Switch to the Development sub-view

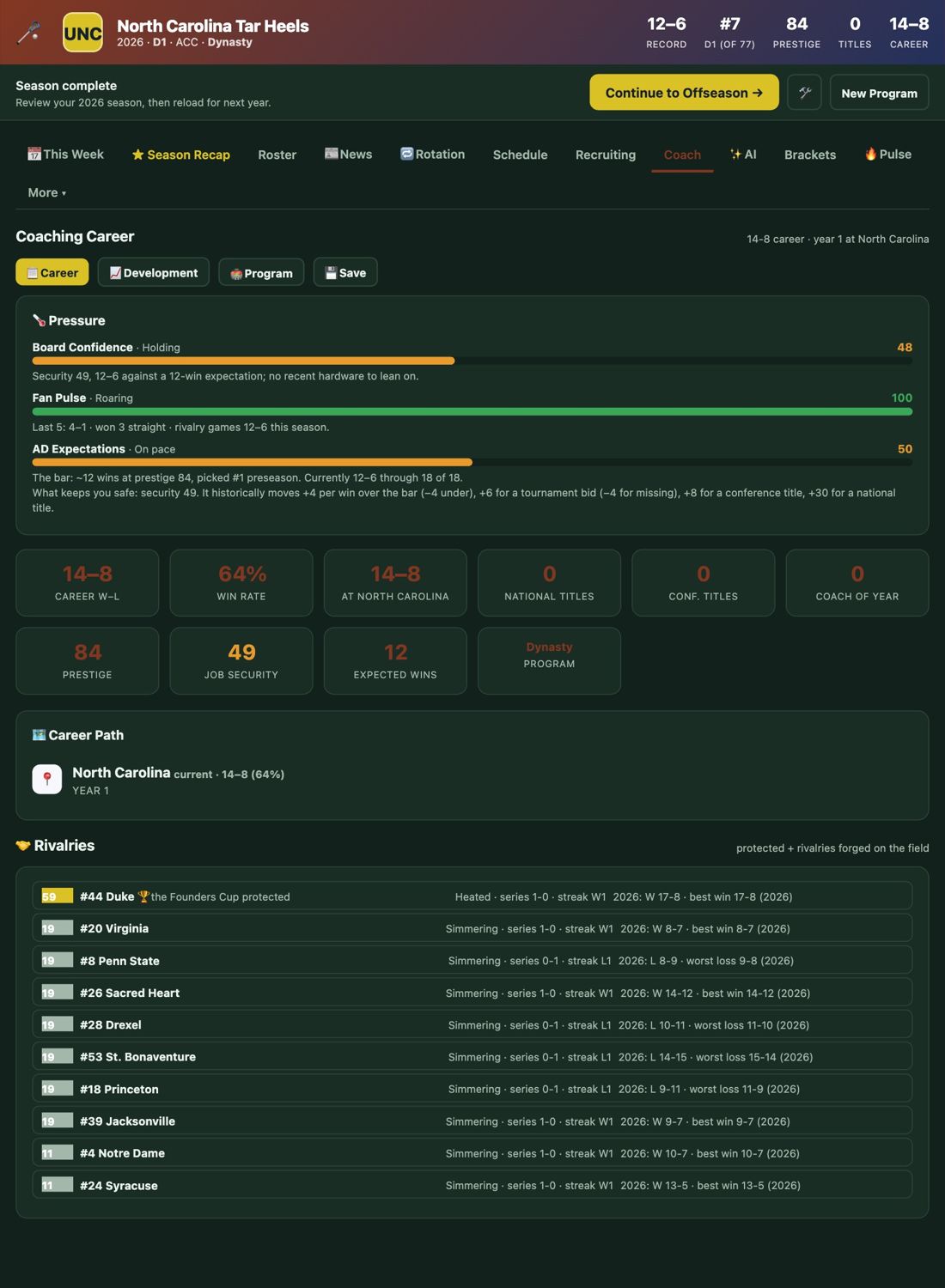(153, 272)
